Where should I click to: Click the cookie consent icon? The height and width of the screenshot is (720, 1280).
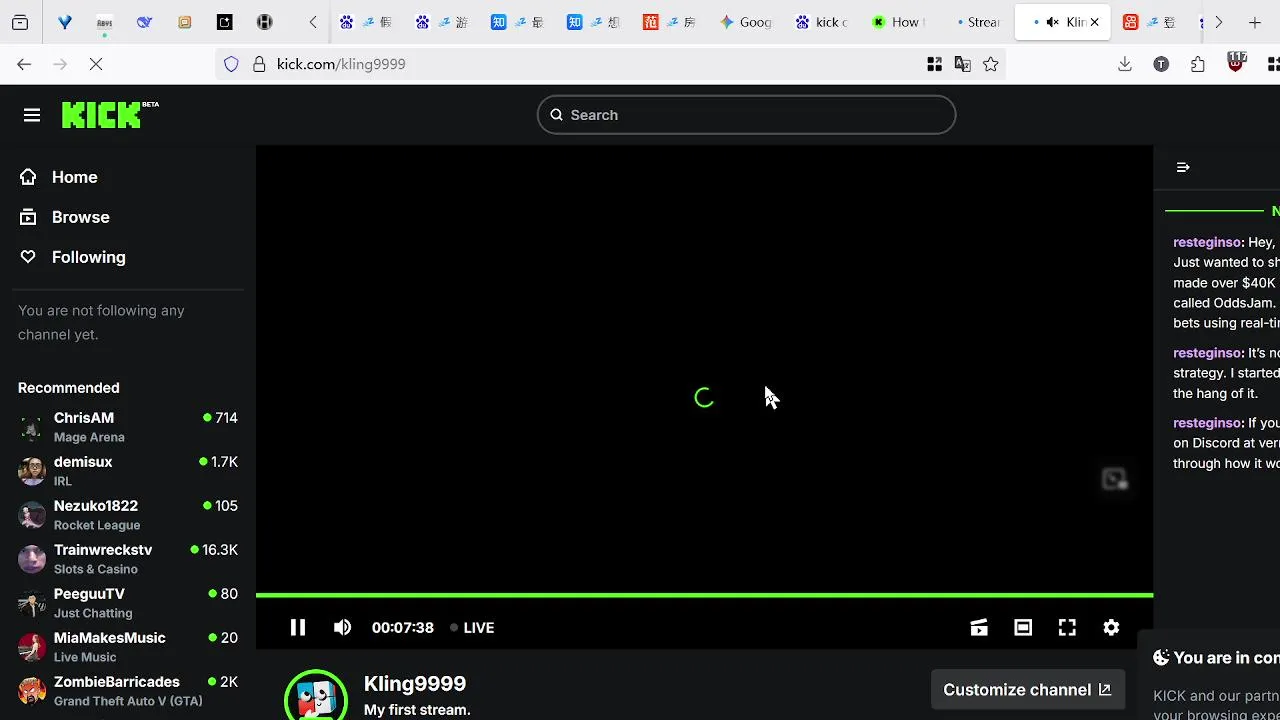(x=1161, y=657)
